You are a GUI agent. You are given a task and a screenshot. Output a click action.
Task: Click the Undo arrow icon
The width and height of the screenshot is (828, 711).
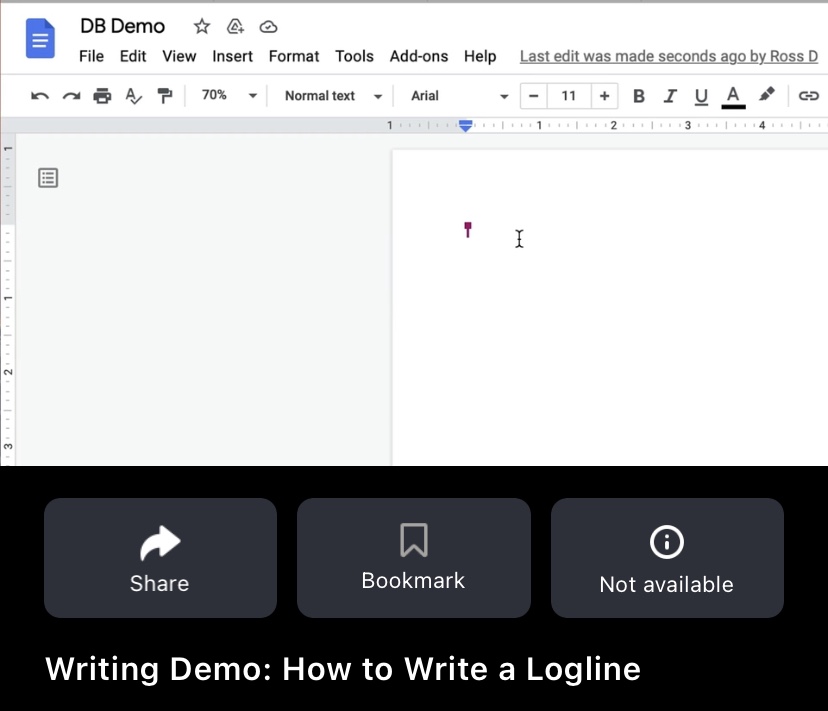pyautogui.click(x=40, y=96)
